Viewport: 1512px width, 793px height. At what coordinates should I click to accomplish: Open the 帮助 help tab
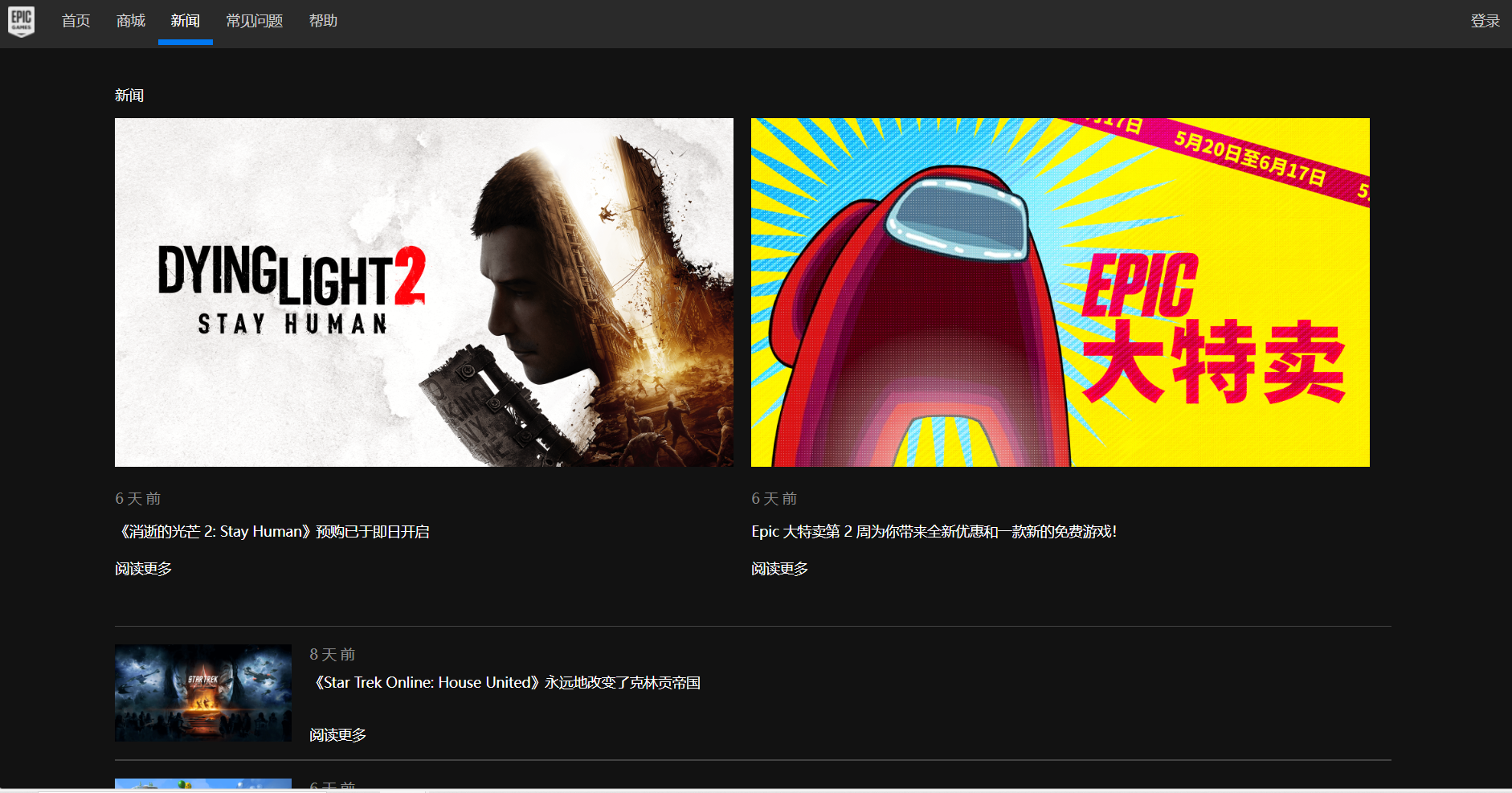(x=324, y=21)
